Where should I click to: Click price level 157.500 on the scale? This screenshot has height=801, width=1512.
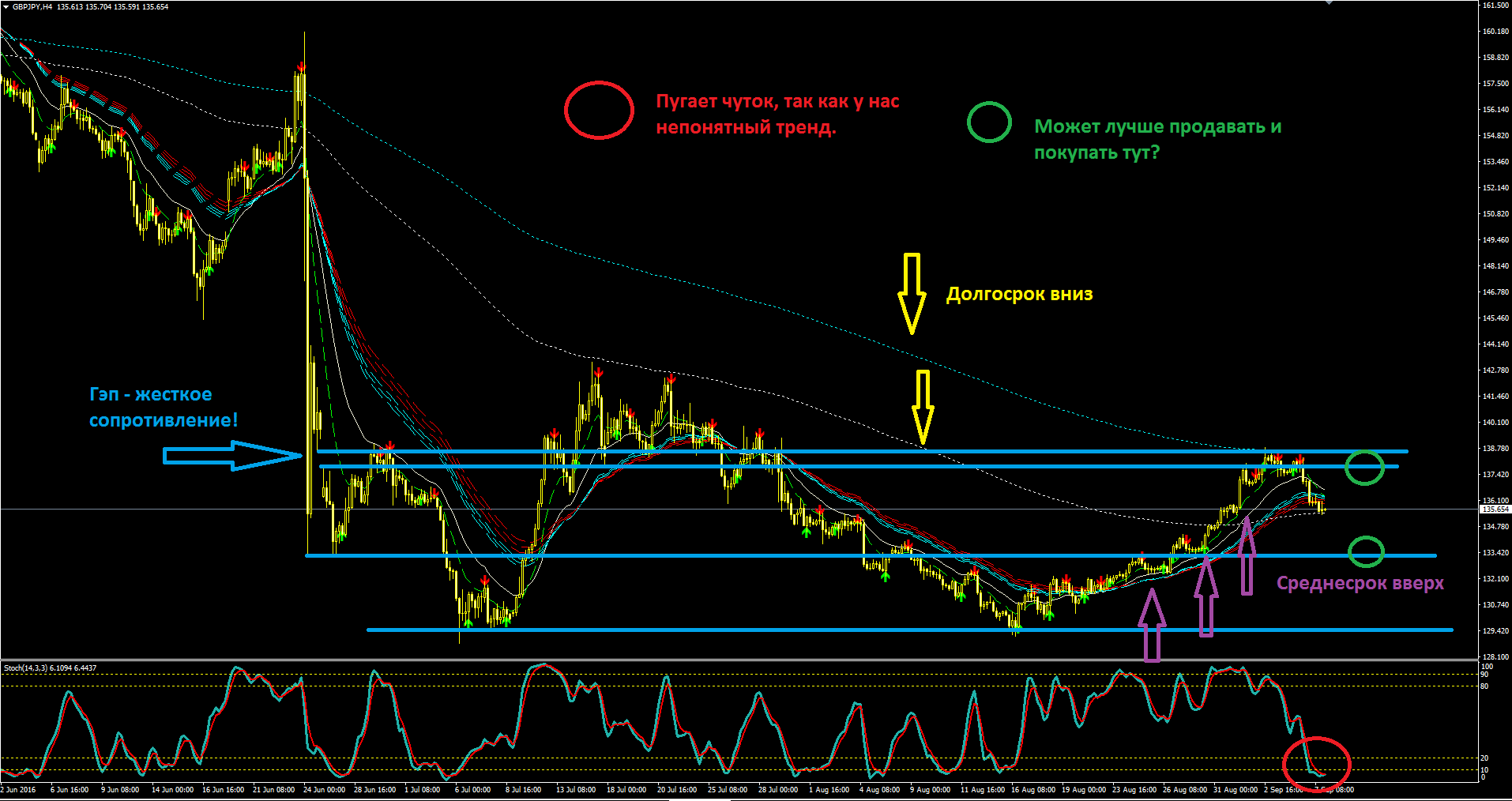pos(1495,84)
